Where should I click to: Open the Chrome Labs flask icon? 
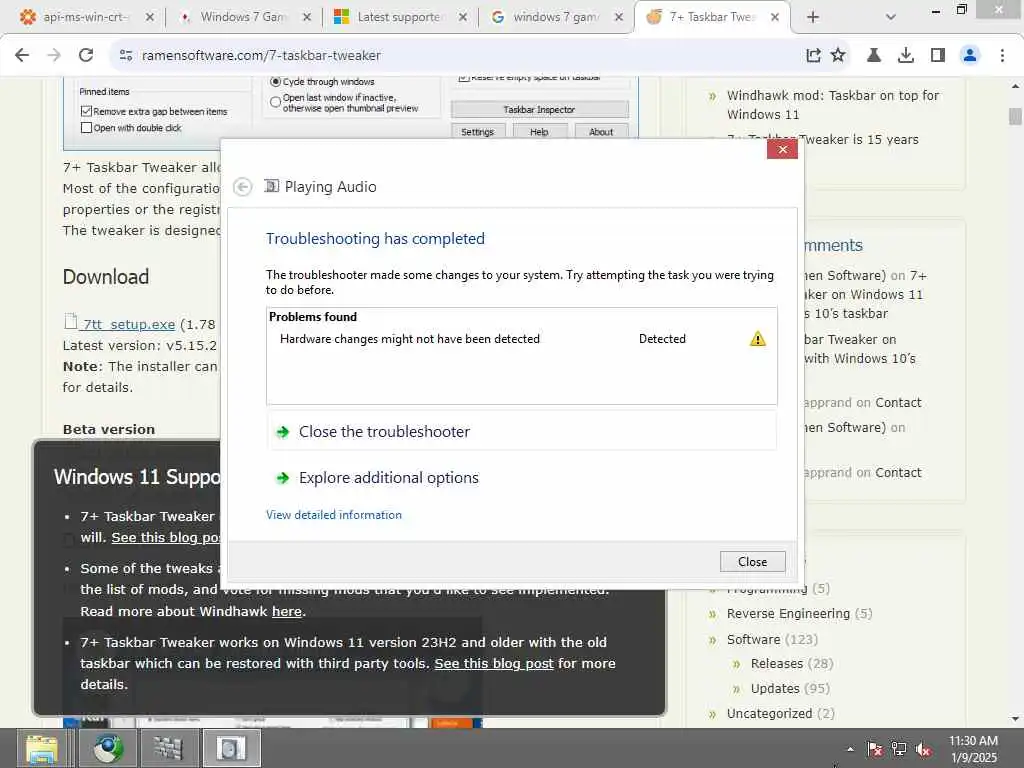click(x=874, y=56)
